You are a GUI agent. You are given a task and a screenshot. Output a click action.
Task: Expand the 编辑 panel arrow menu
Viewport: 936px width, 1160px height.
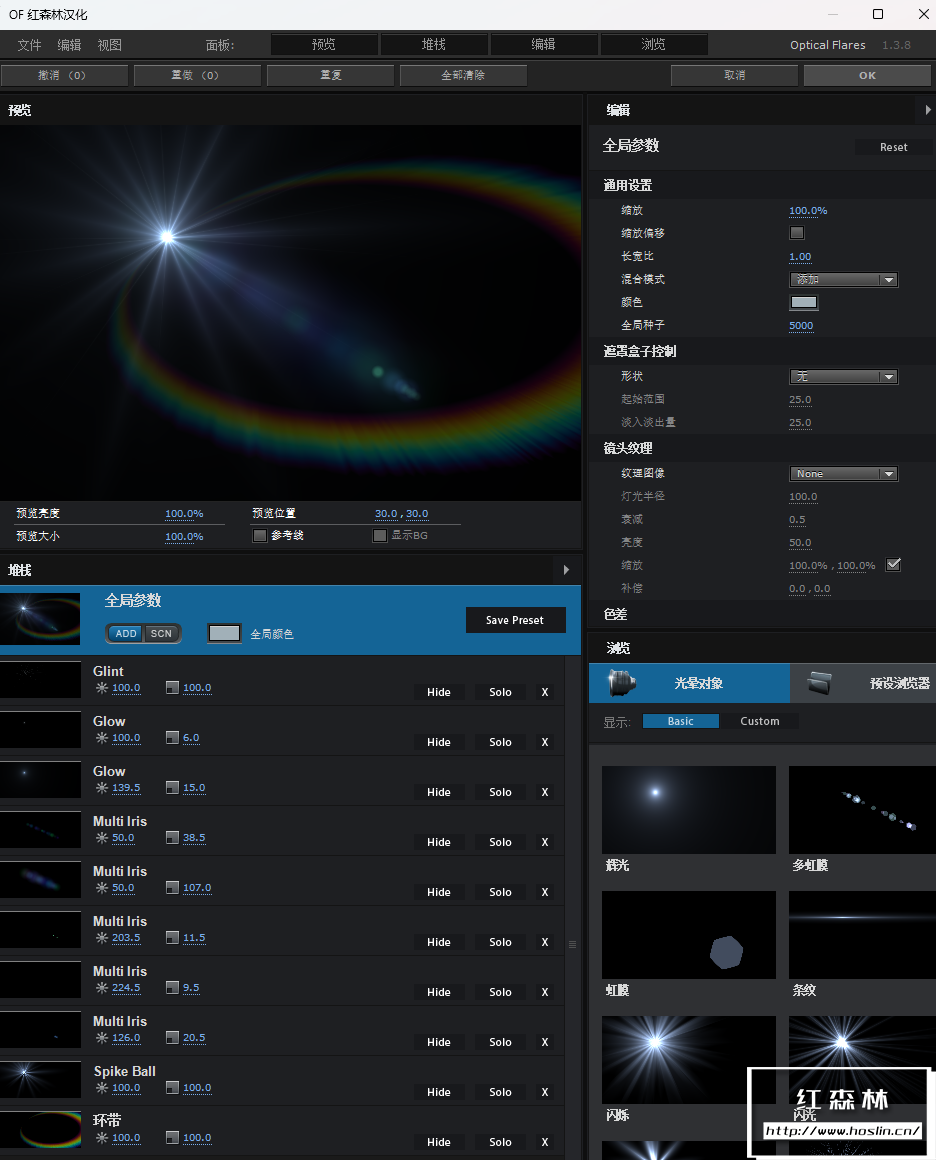pos(928,110)
